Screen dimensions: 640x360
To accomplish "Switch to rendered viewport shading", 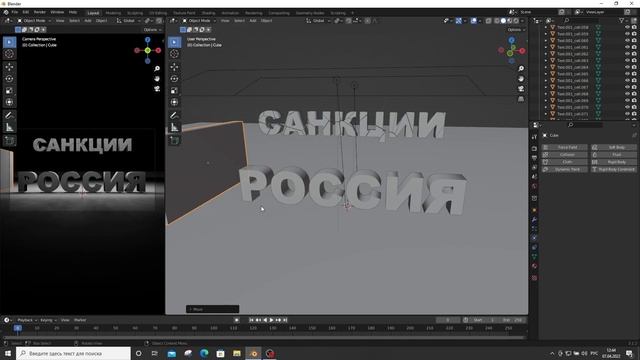I will point(516,20).
